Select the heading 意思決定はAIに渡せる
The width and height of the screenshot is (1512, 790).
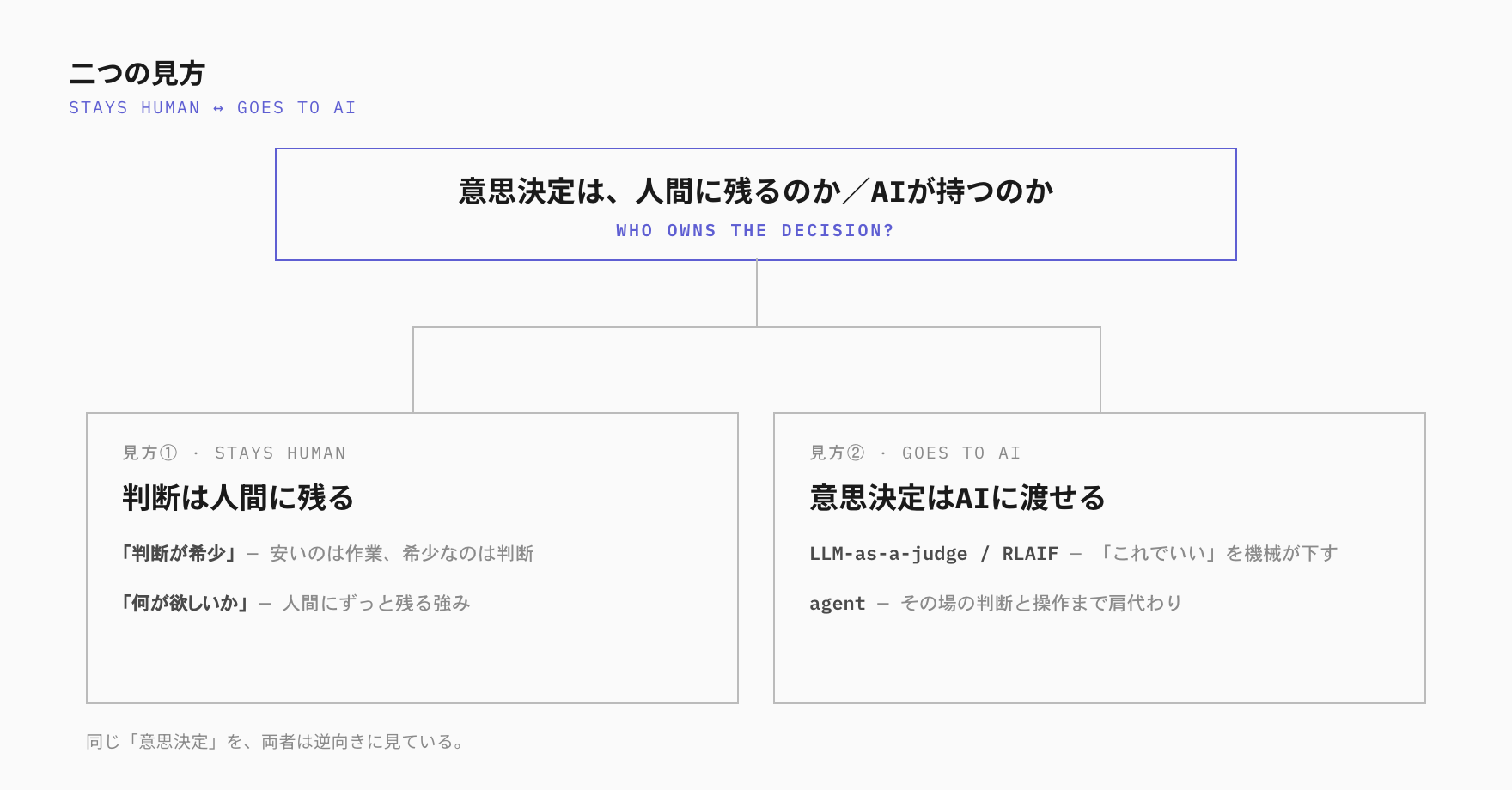click(x=957, y=498)
